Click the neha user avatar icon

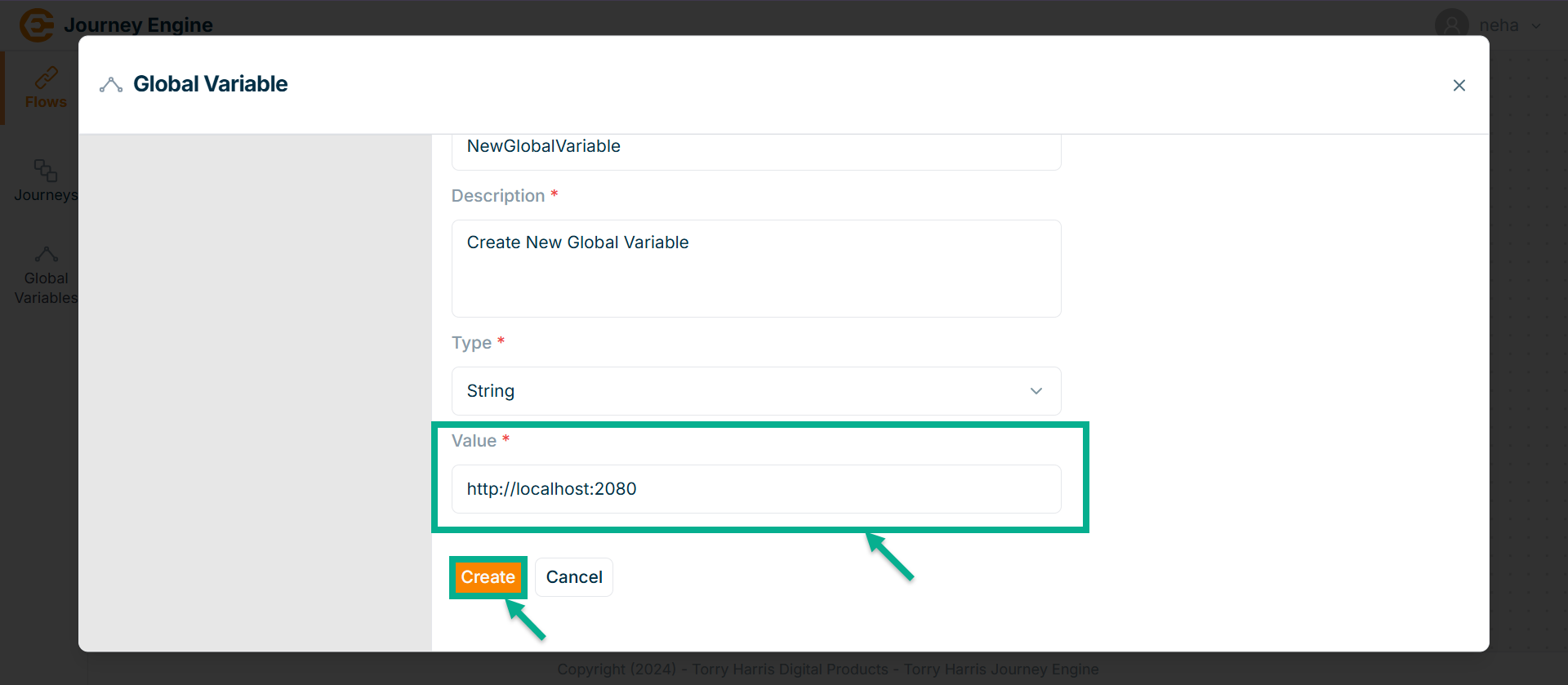coord(1451,25)
